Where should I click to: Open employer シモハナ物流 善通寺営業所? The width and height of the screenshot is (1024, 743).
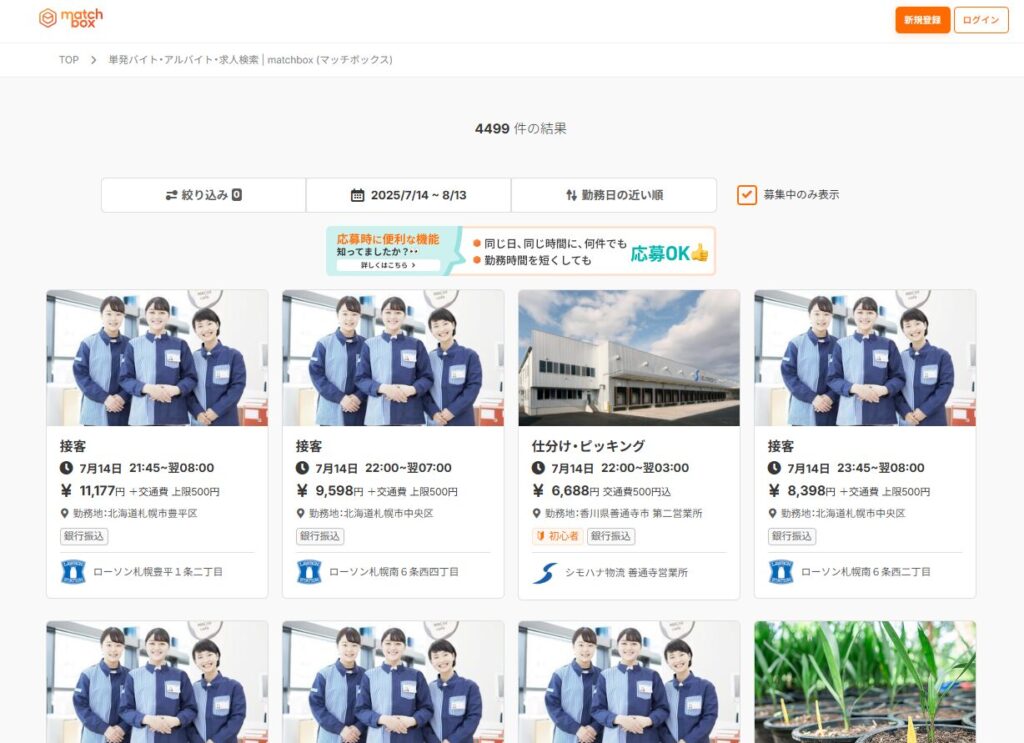coord(626,573)
